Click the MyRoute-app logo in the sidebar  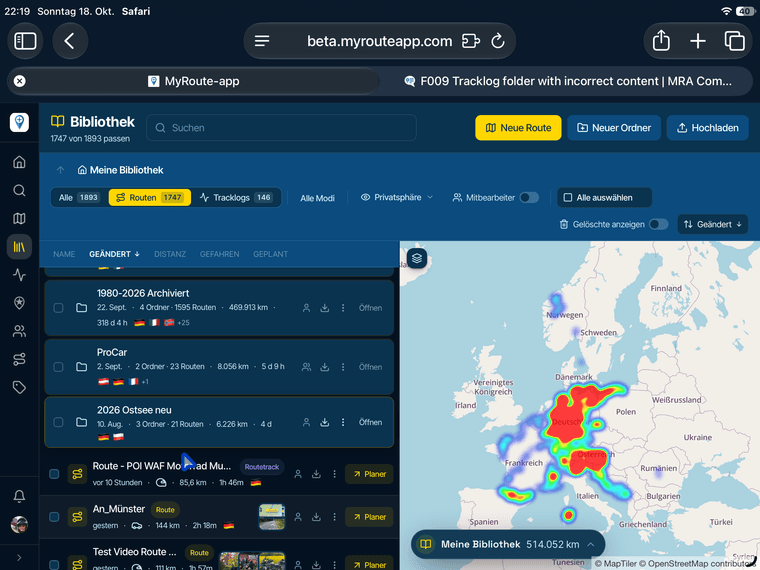click(x=19, y=122)
